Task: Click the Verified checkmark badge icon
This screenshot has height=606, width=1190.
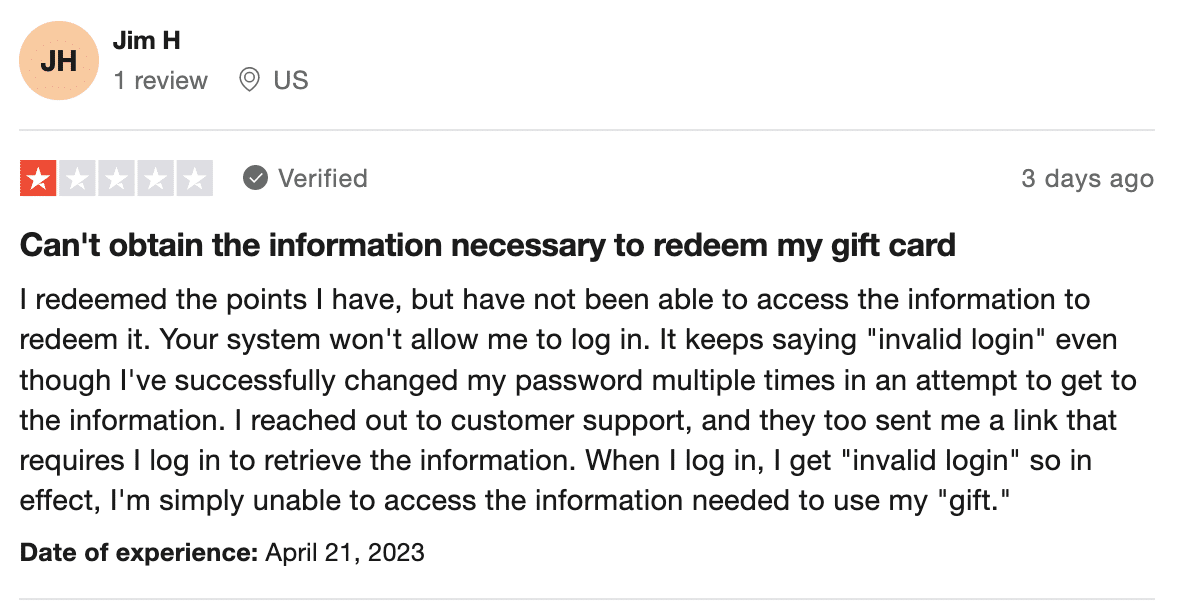Action: 255,178
